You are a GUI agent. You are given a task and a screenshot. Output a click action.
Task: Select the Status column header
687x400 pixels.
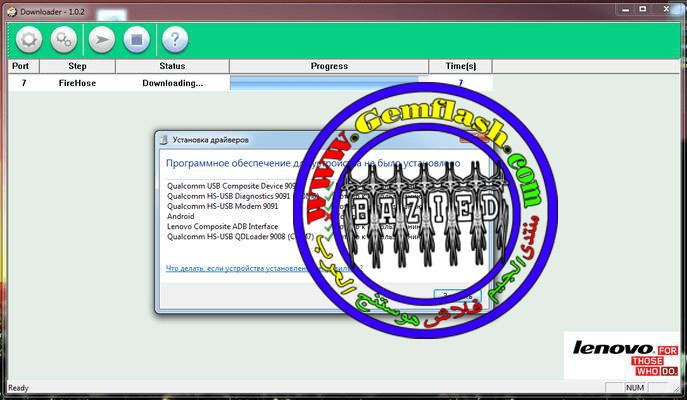(172, 66)
